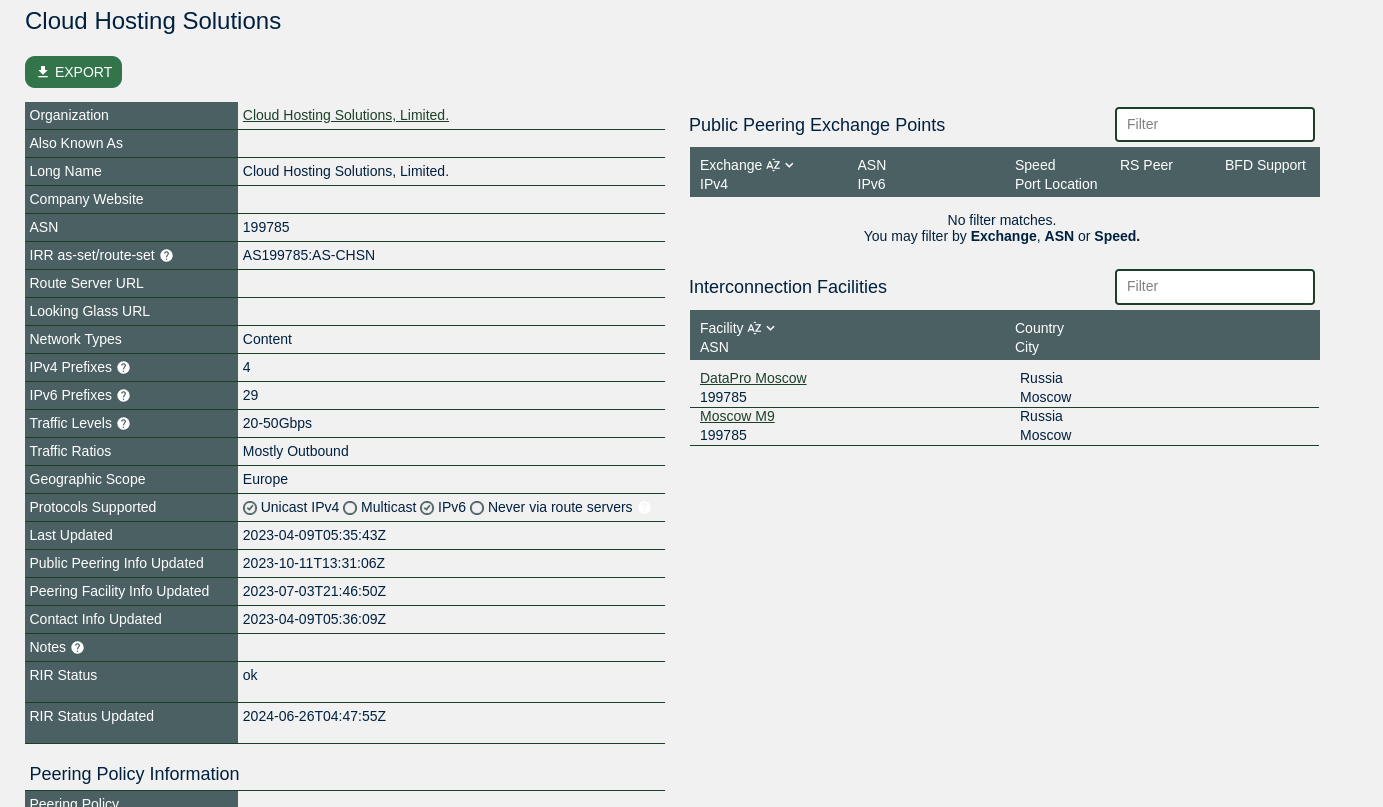Click help icon beside IRR as-set/route-set
Screen dimensions: 1383x807
pyautogui.click(x=166, y=256)
